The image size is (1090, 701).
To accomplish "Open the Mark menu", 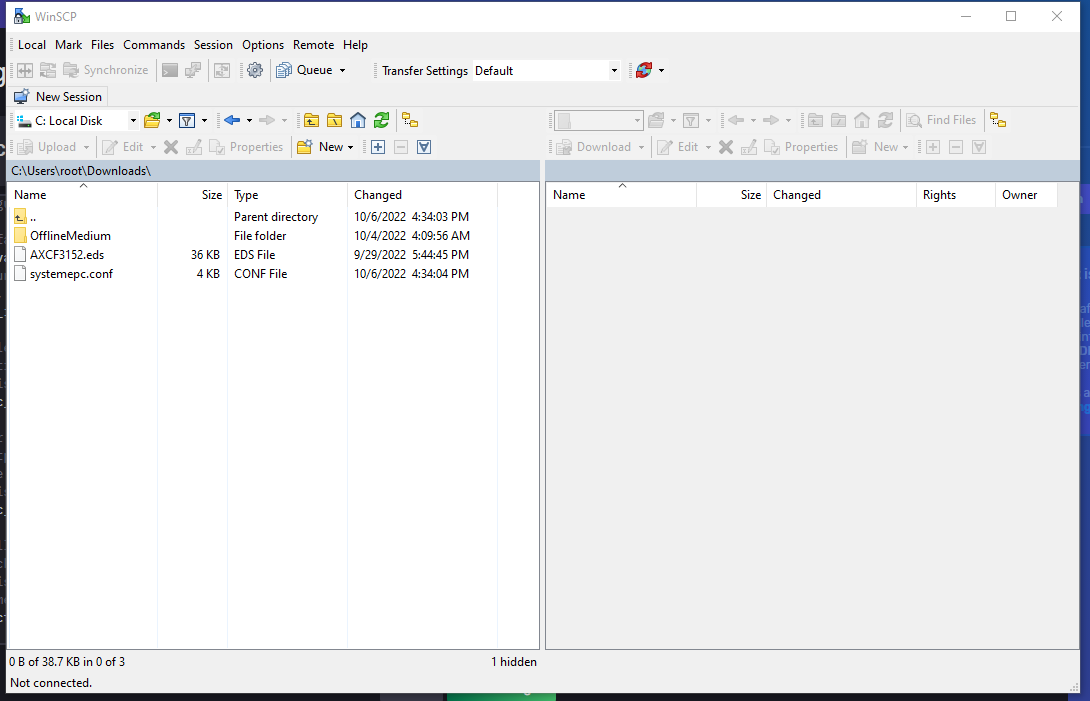I will pyautogui.click(x=69, y=45).
